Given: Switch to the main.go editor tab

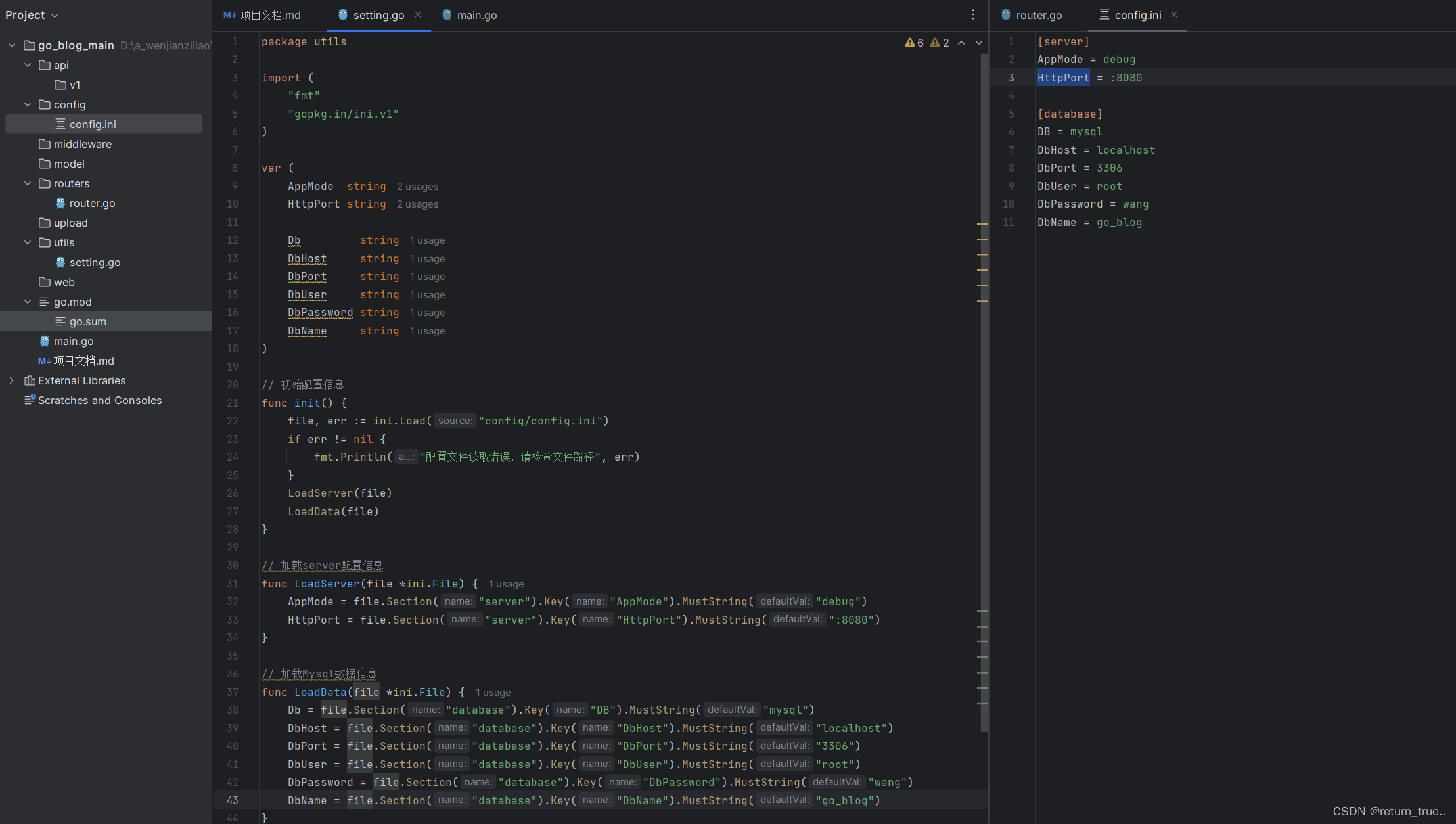Looking at the screenshot, I should (x=469, y=15).
